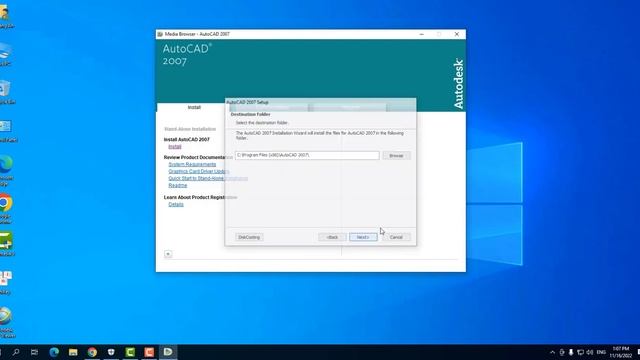Open the taskbar clock and date
The height and width of the screenshot is (360, 640).
click(x=621, y=352)
